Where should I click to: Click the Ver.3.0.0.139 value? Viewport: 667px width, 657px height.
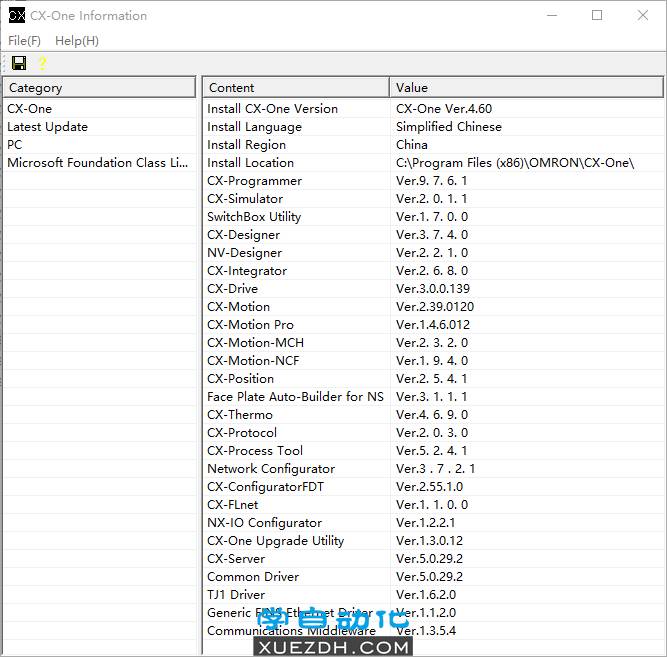[433, 289]
